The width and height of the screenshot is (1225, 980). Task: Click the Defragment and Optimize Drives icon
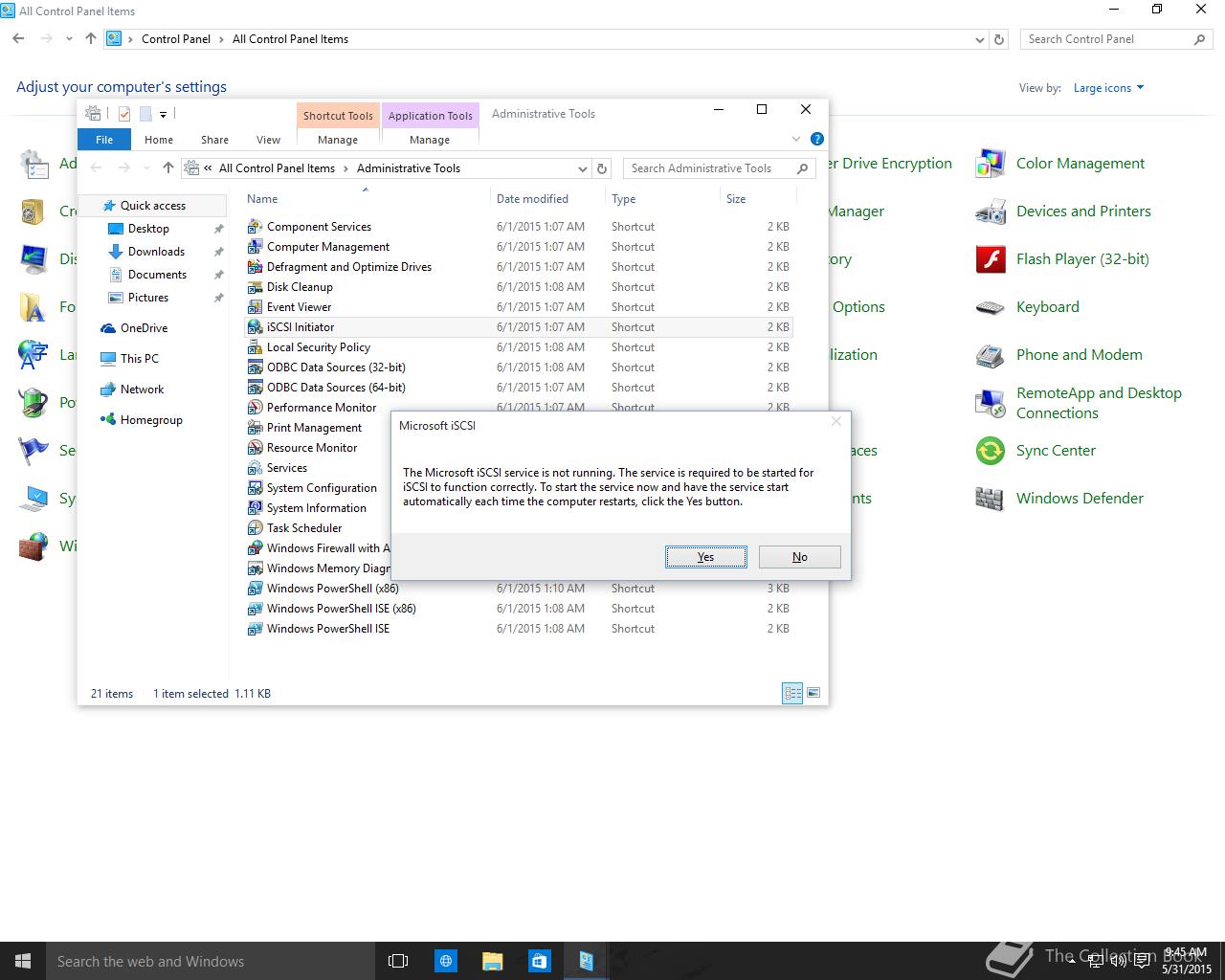click(x=255, y=267)
